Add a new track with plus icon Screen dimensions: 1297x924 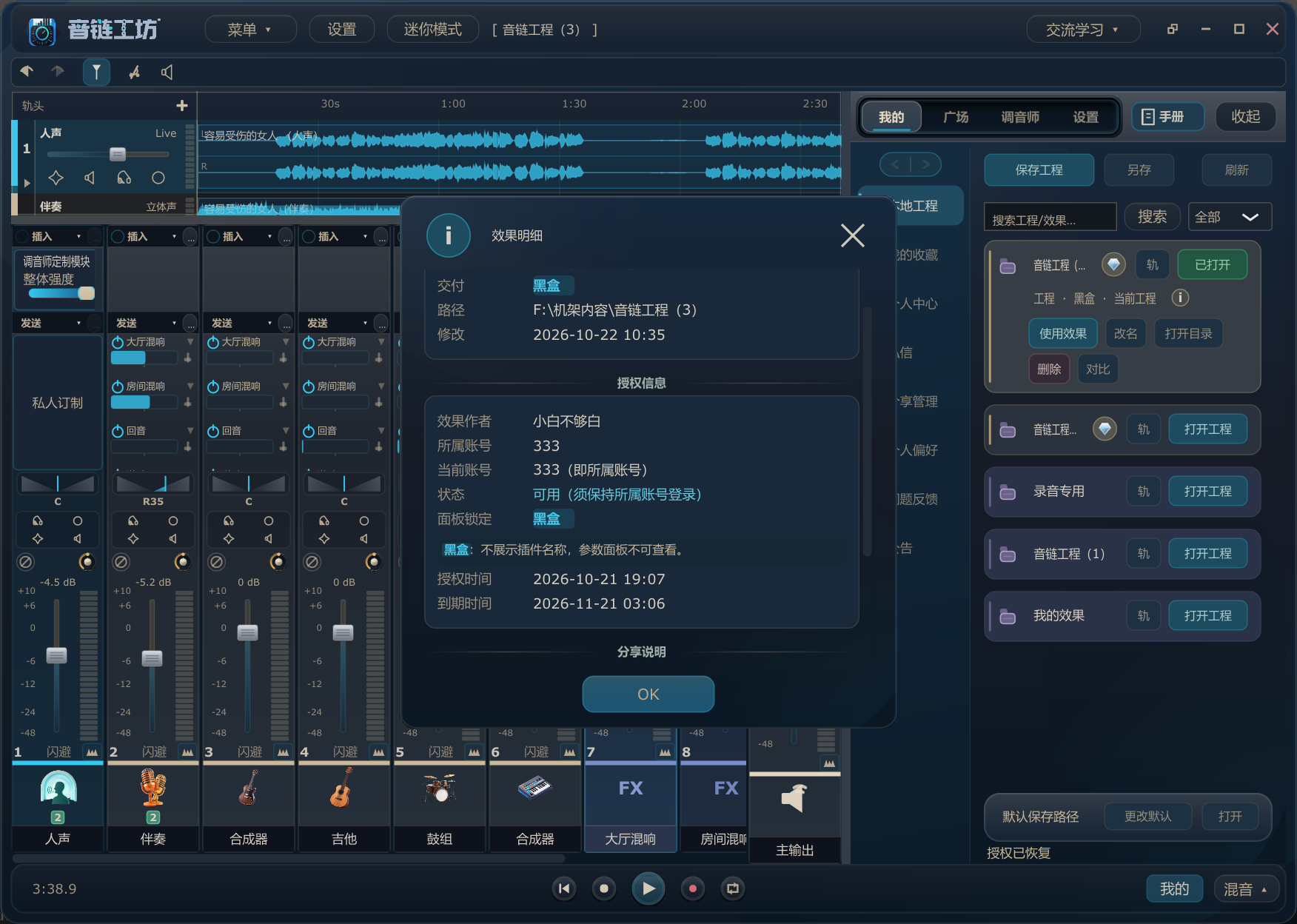[x=182, y=105]
